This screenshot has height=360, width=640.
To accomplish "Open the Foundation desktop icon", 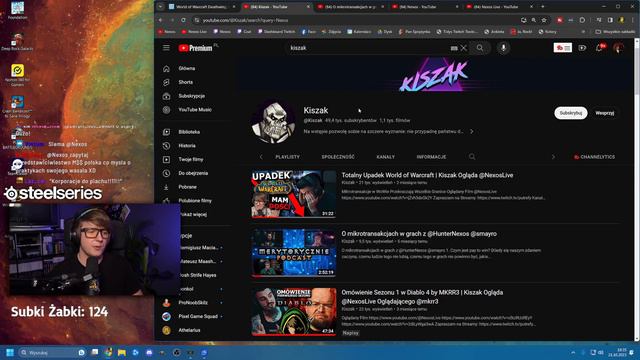I will pos(18,11).
